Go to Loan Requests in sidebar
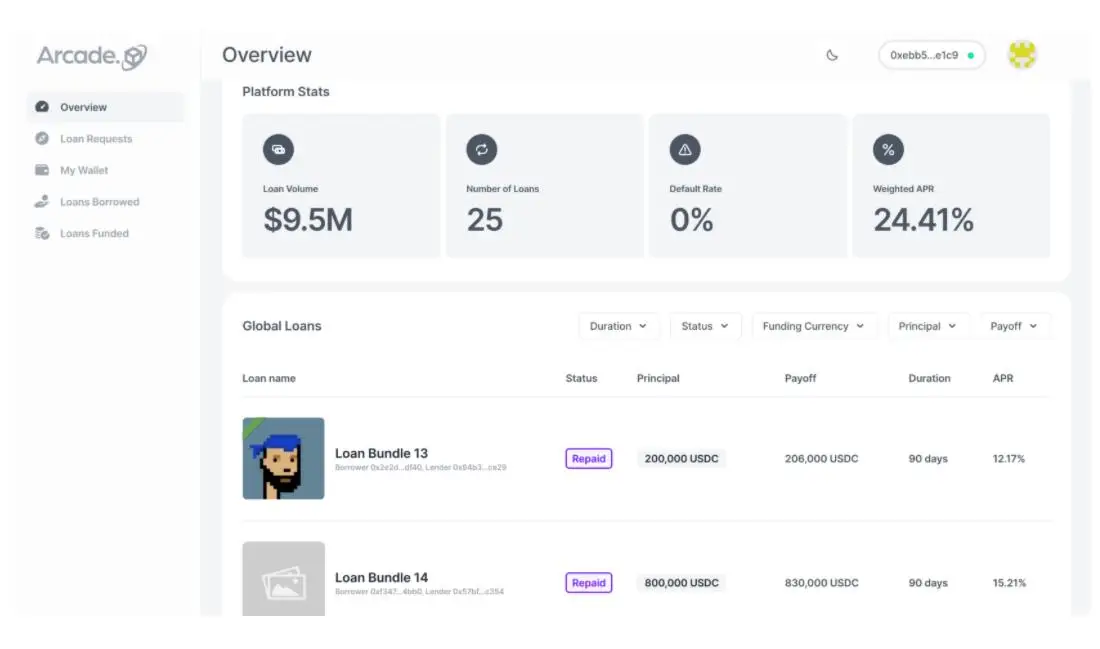The width and height of the screenshot is (1100, 649). click(95, 139)
